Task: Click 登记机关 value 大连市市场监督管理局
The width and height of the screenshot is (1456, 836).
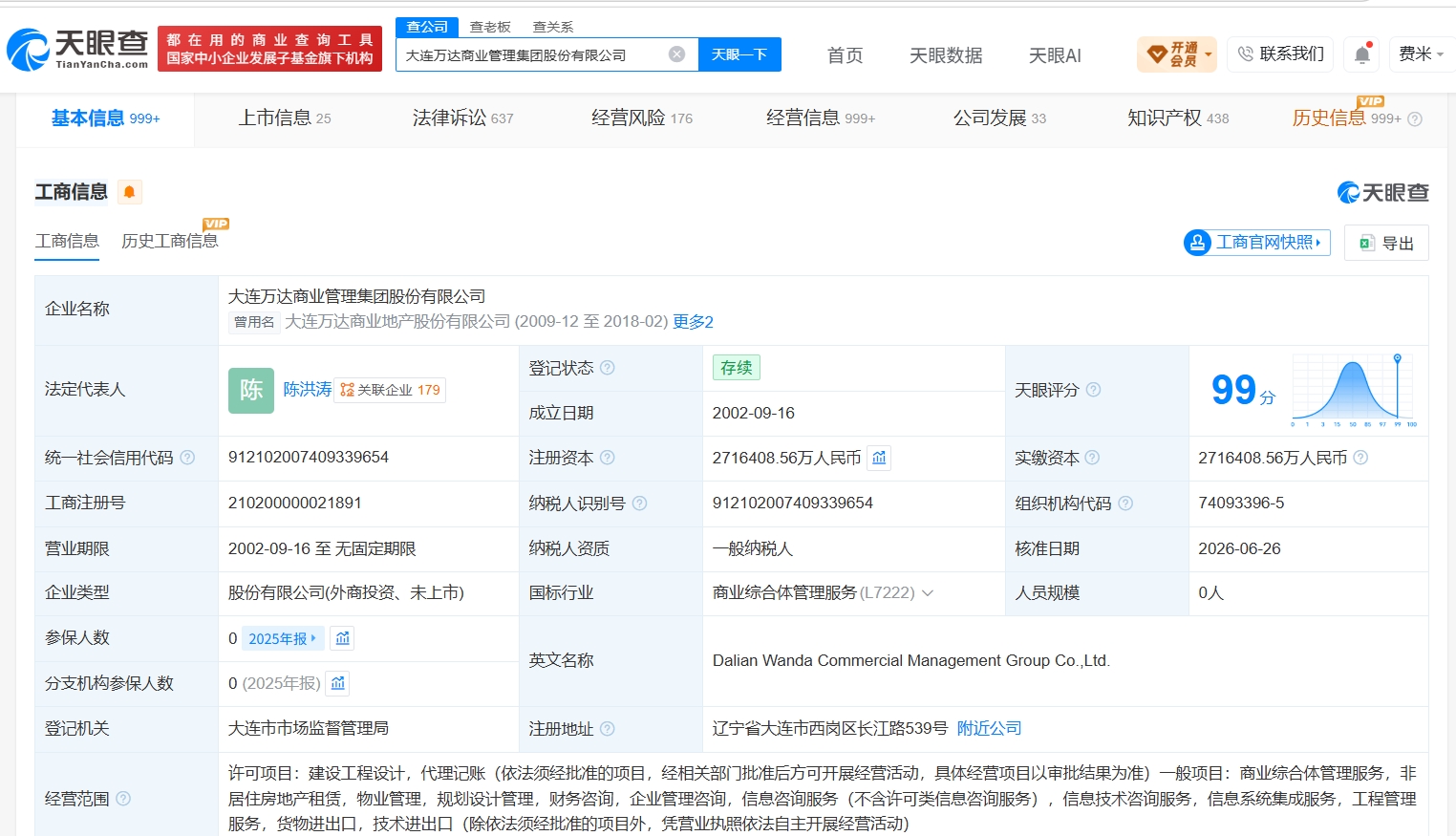Action: (309, 729)
